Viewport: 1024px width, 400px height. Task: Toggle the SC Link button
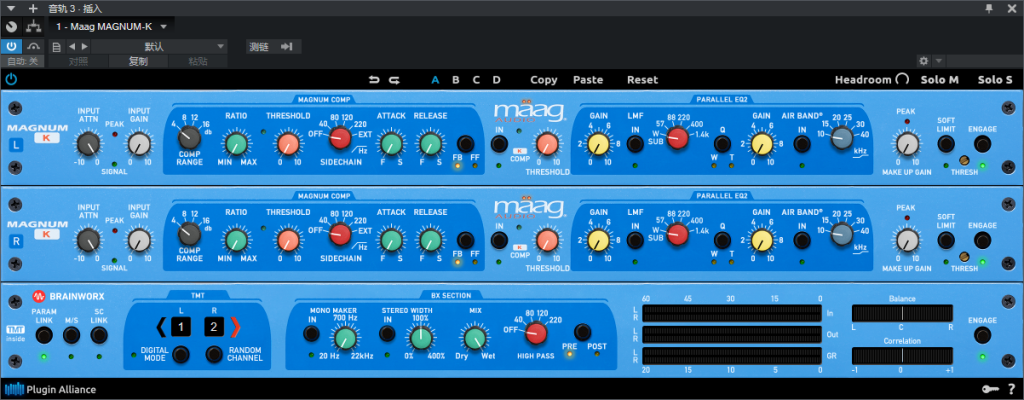pos(99,335)
